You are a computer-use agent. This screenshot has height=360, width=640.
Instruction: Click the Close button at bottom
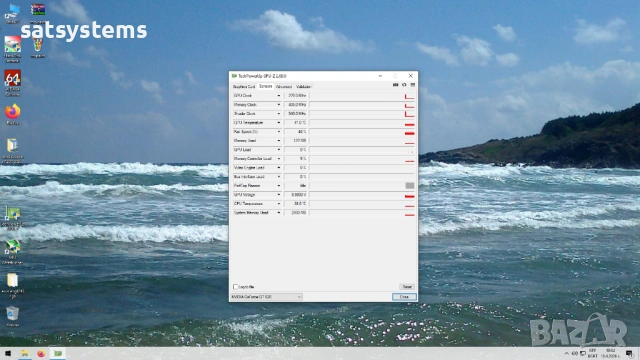(x=404, y=297)
